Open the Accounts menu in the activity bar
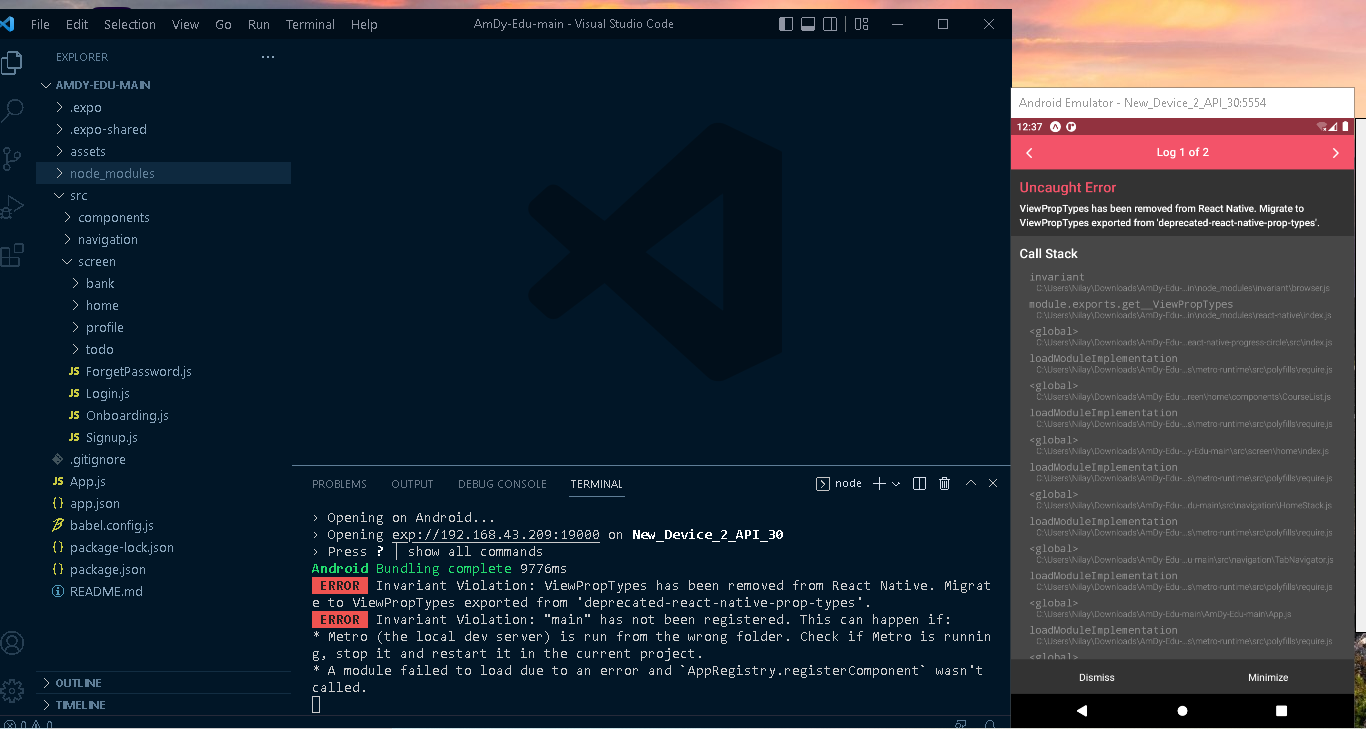 pos(12,643)
